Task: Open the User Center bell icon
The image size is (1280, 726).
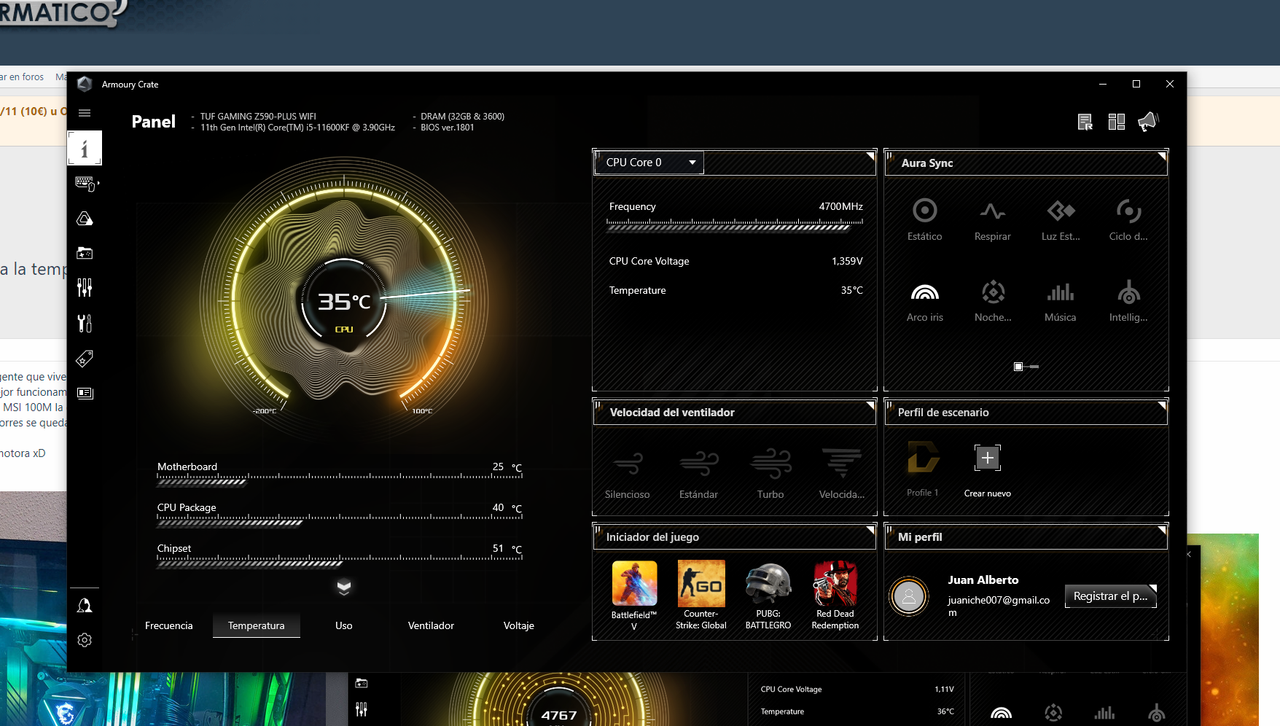Action: point(85,605)
